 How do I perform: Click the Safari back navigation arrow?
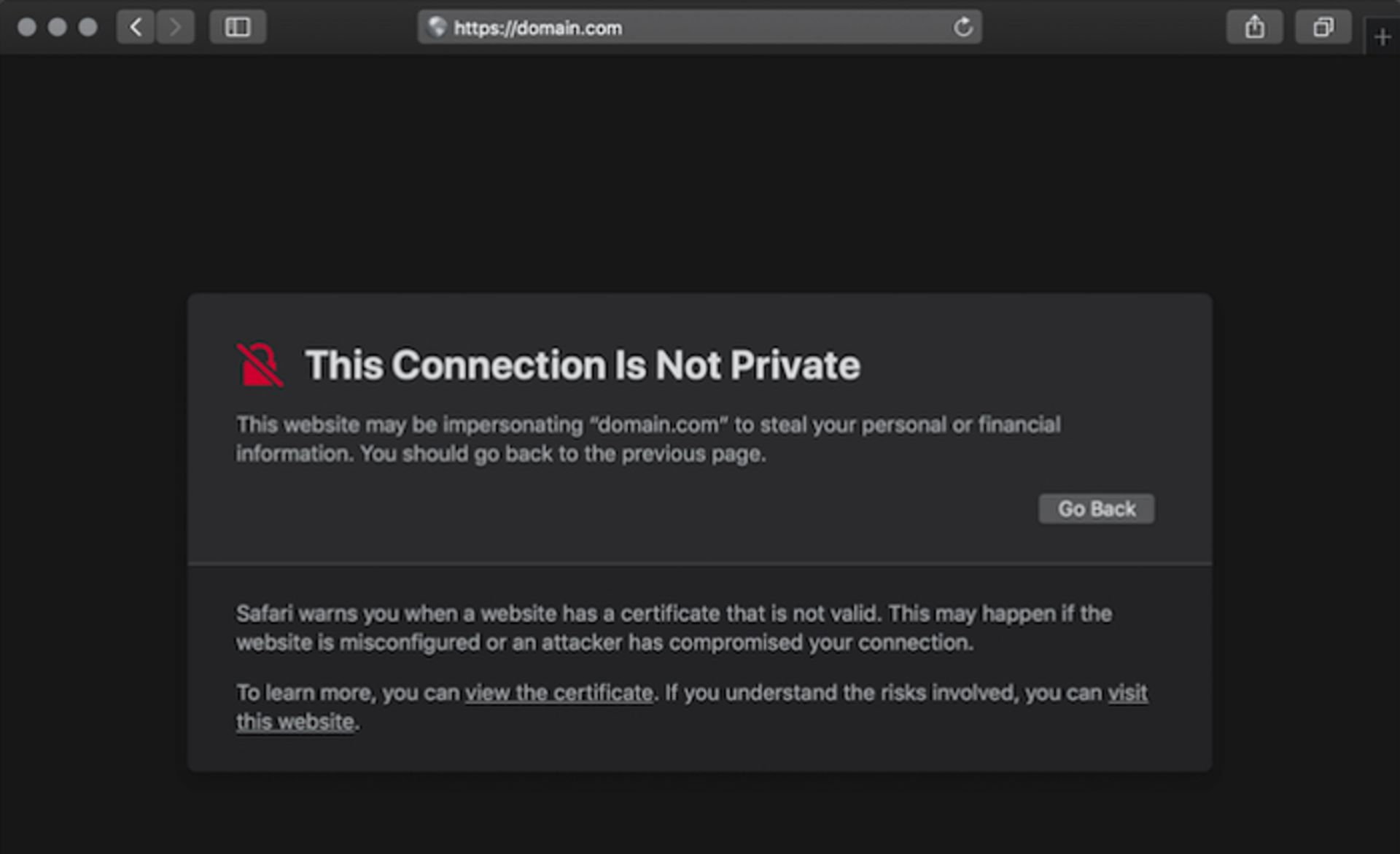point(136,28)
